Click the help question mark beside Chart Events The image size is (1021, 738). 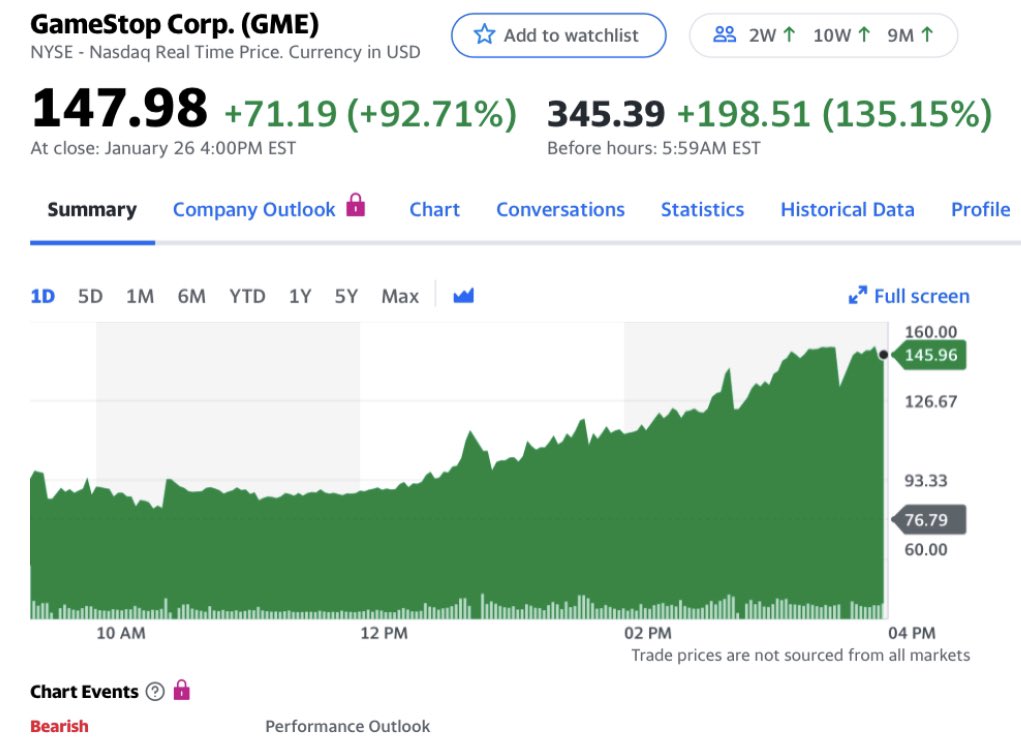point(155,691)
